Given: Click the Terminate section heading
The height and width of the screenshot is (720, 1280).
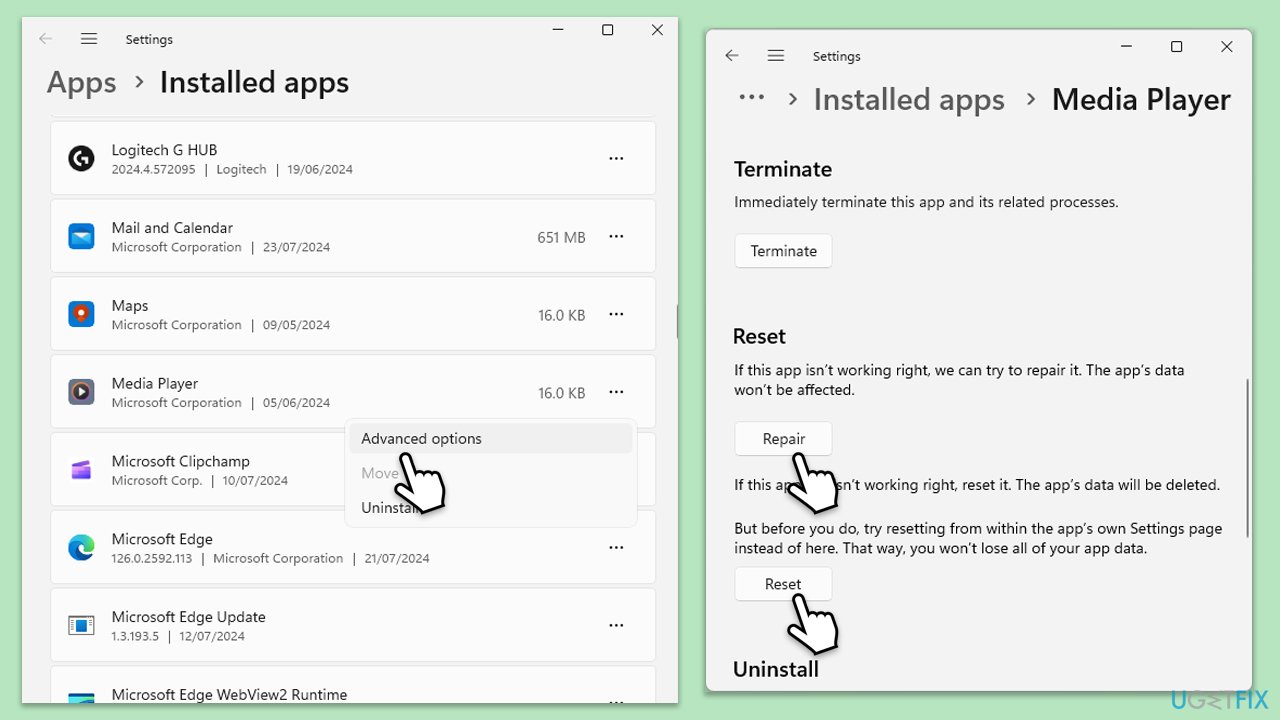Looking at the screenshot, I should coord(783,170).
